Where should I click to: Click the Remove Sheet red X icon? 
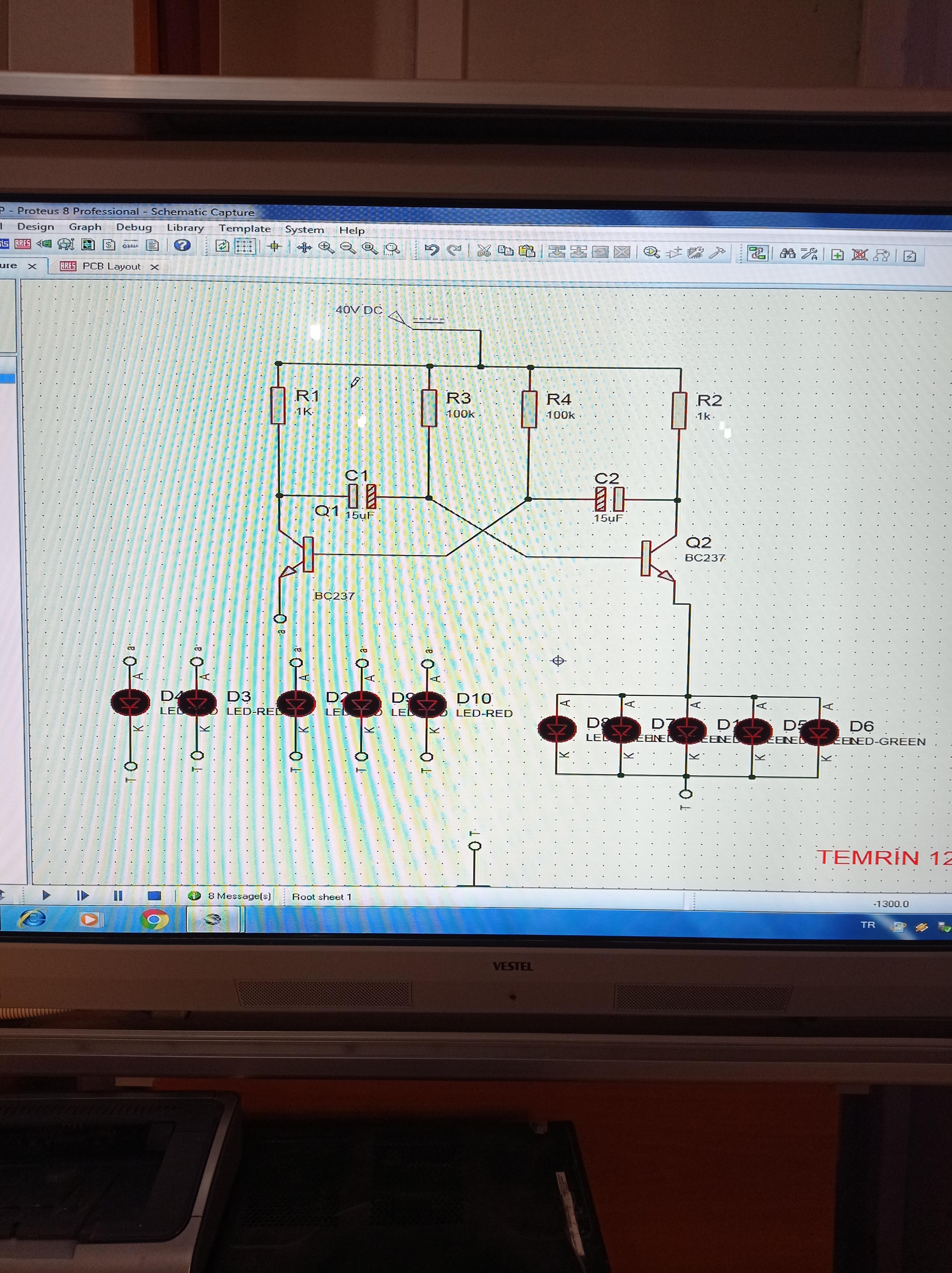[859, 256]
